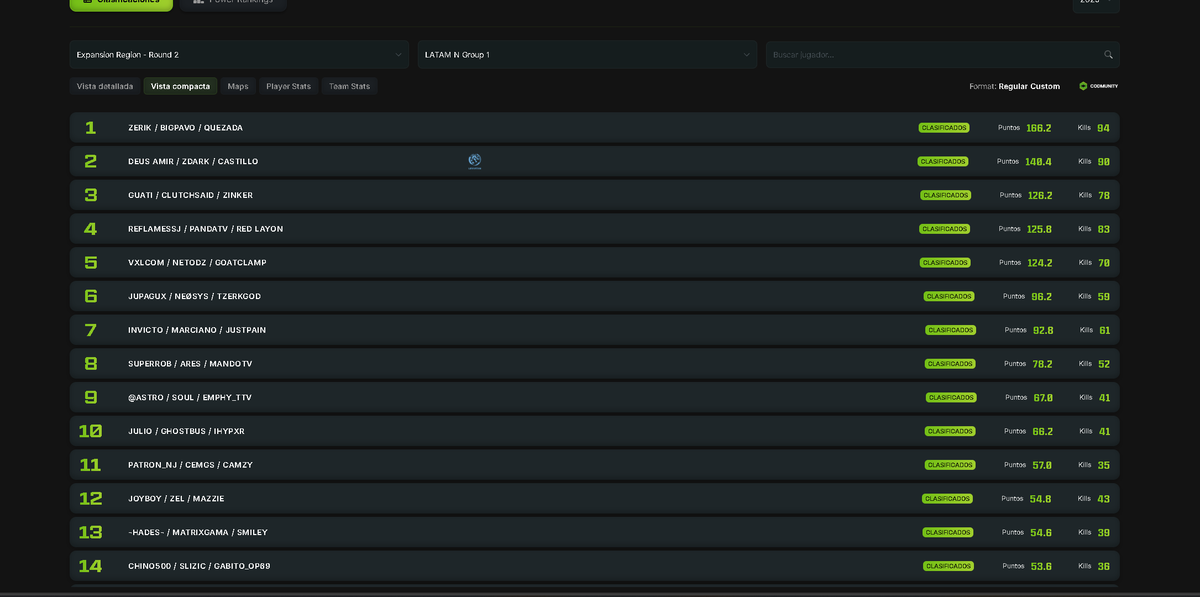Viewport: 1200px width, 597px height.
Task: Open the Maps tab
Action: point(238,86)
